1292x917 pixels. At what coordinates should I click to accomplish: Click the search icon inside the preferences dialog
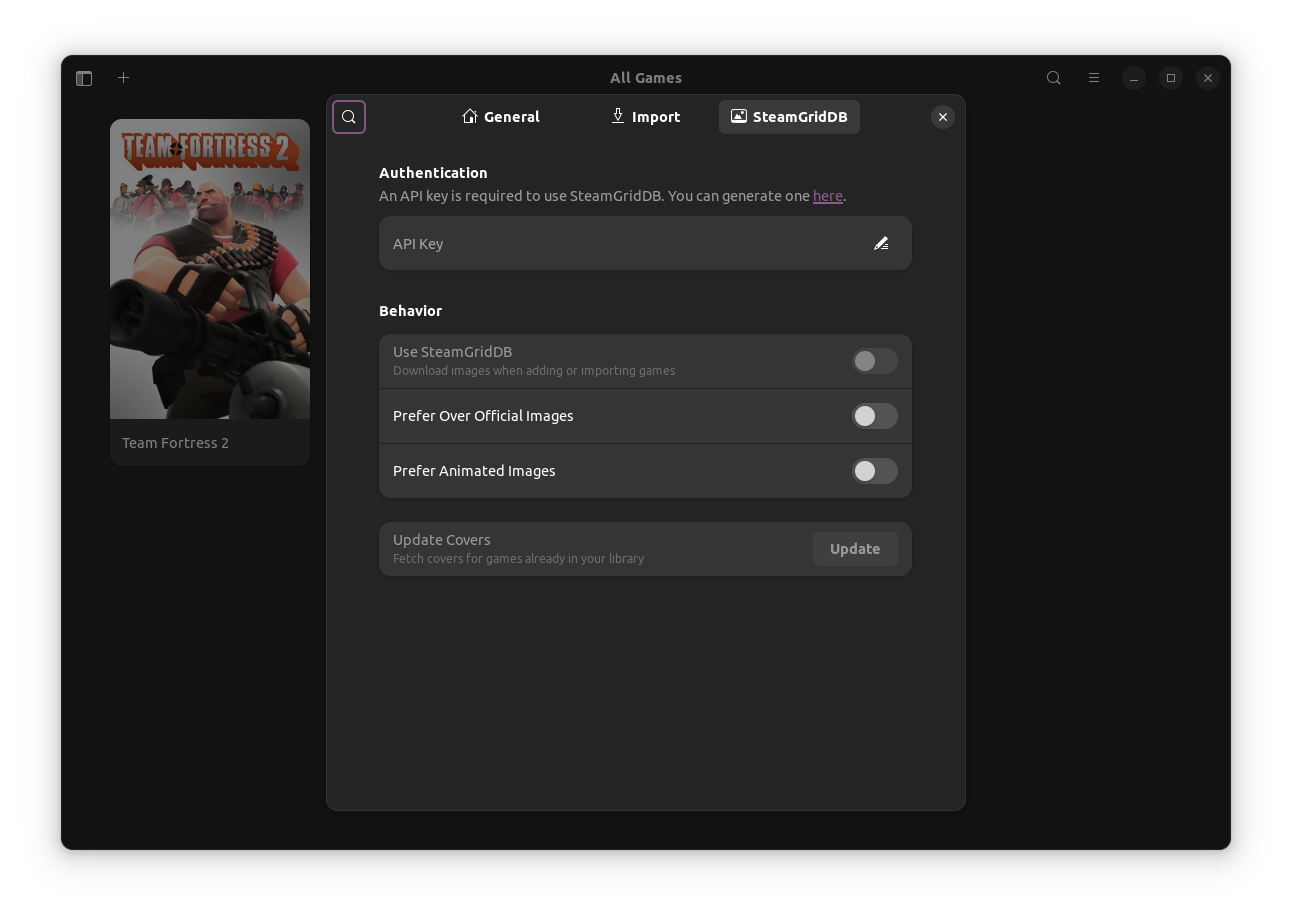(348, 116)
